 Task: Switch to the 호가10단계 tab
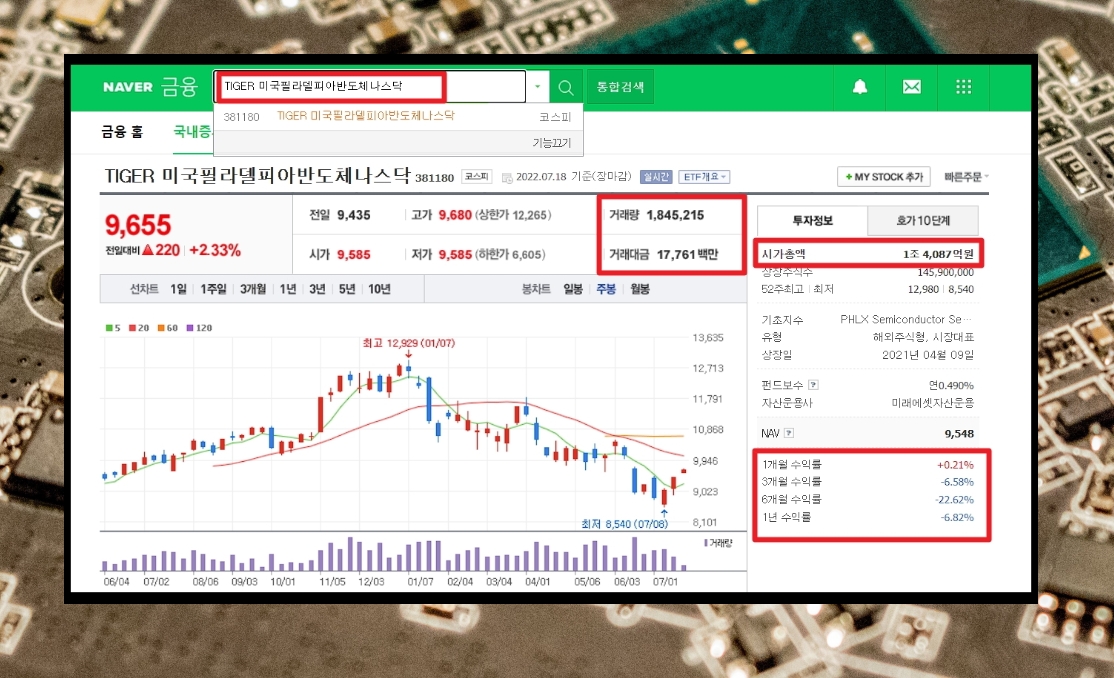click(x=923, y=220)
